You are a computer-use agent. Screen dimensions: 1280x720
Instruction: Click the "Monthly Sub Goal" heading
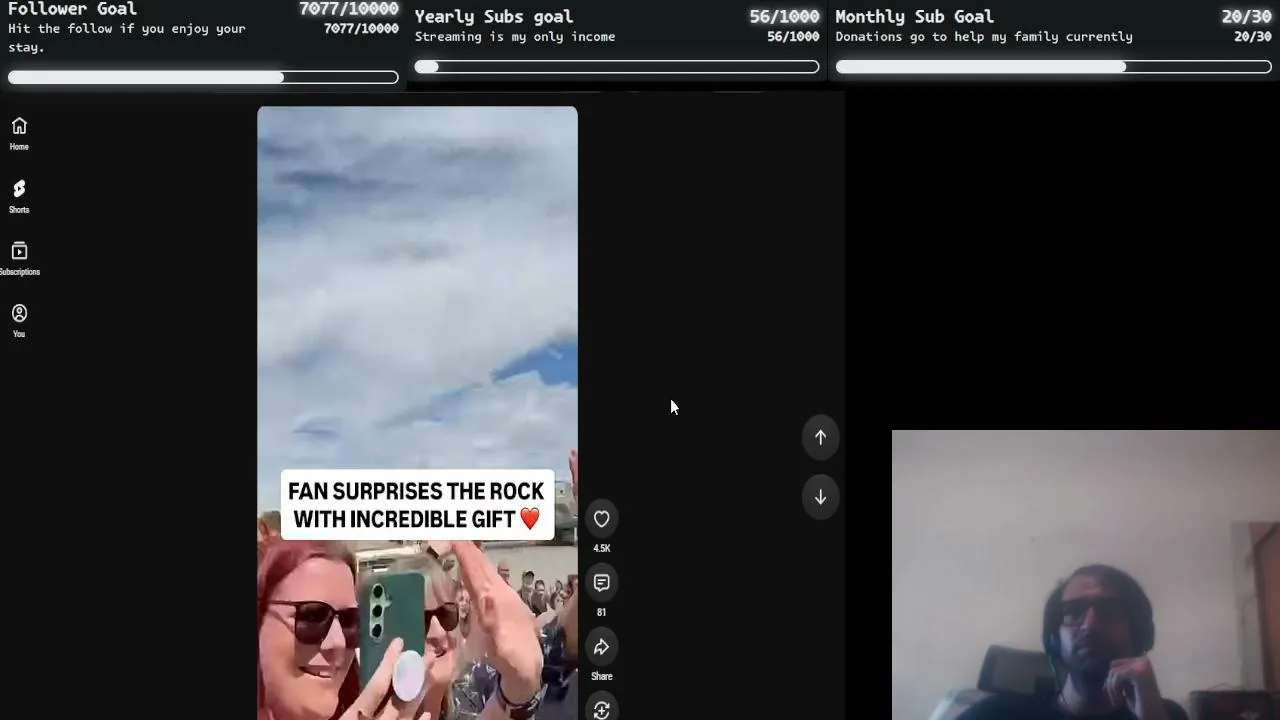click(915, 16)
